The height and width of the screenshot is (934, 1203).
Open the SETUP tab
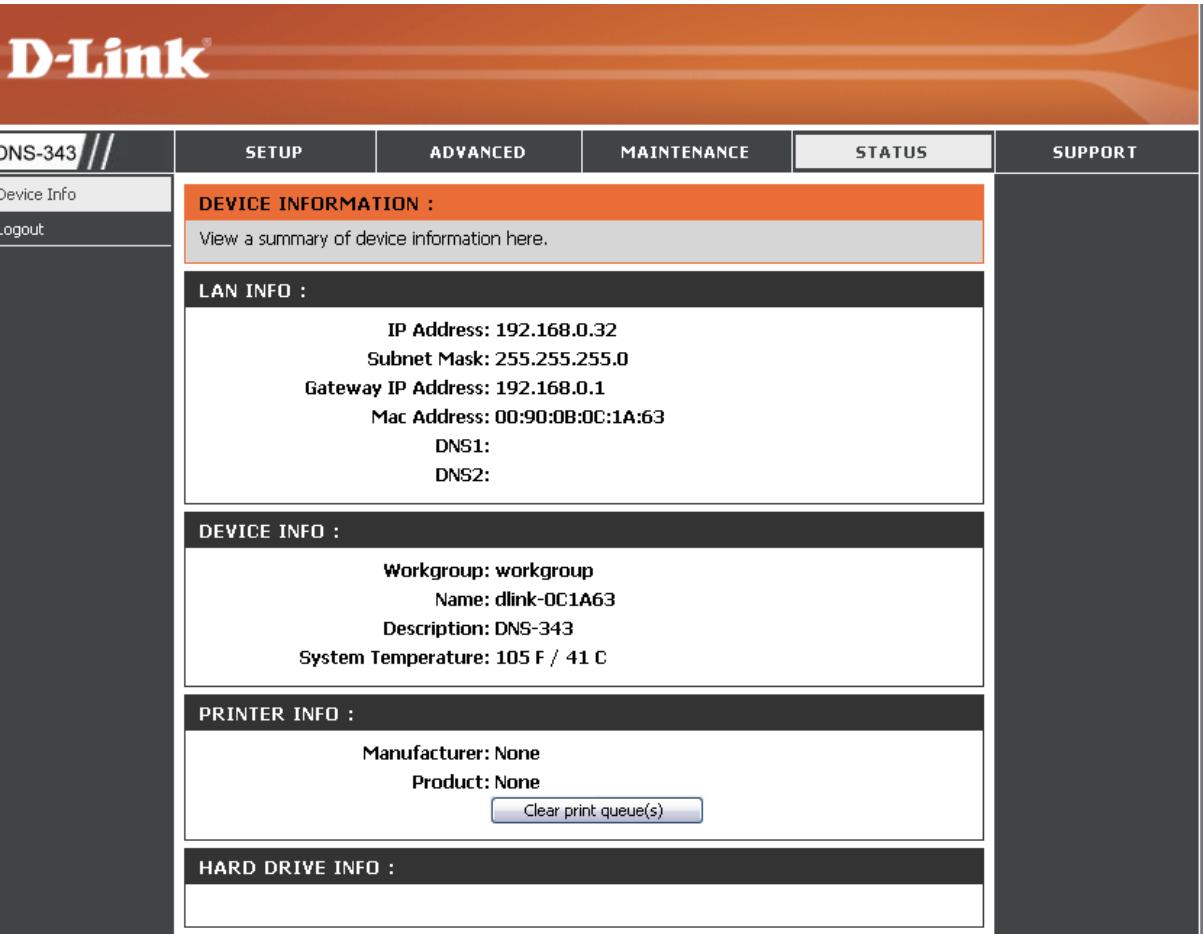coord(276,152)
